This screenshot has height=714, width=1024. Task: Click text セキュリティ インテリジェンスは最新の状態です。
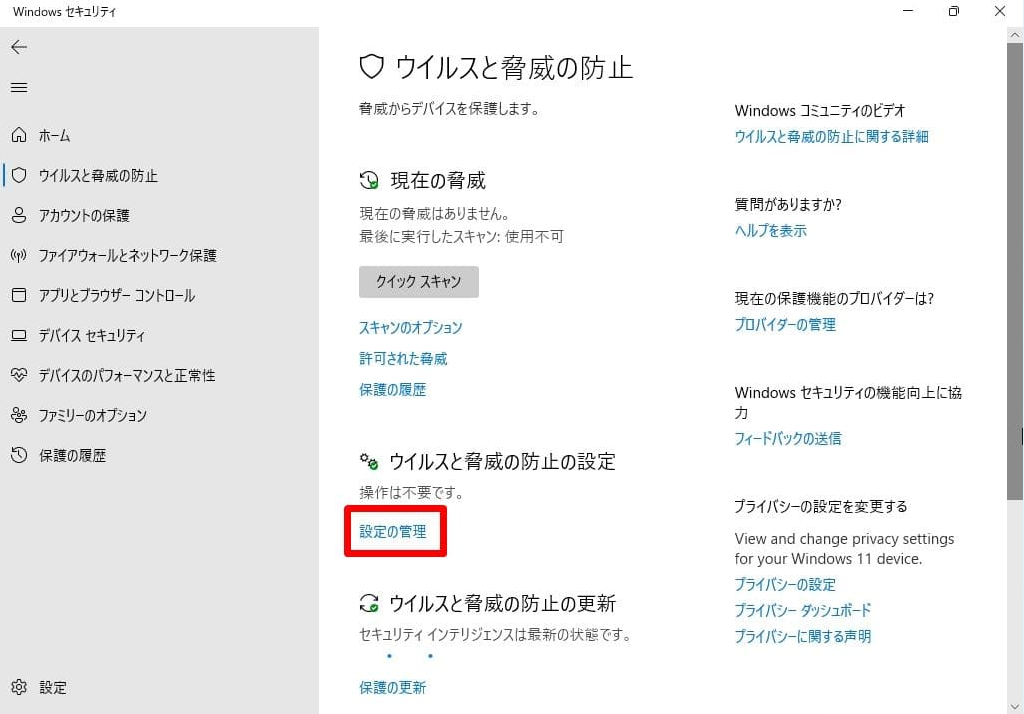click(x=495, y=634)
